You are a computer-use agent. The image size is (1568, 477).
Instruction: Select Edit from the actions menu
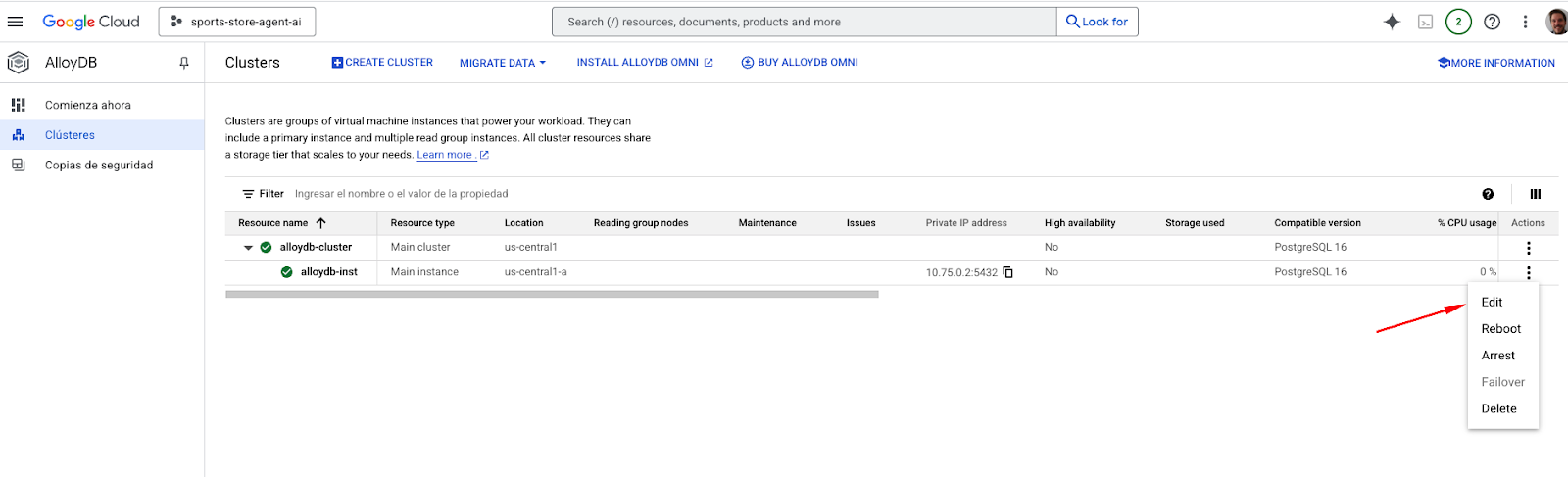tap(1492, 303)
